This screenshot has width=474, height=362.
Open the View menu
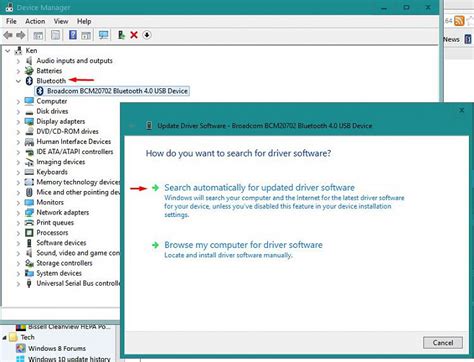coord(61,21)
